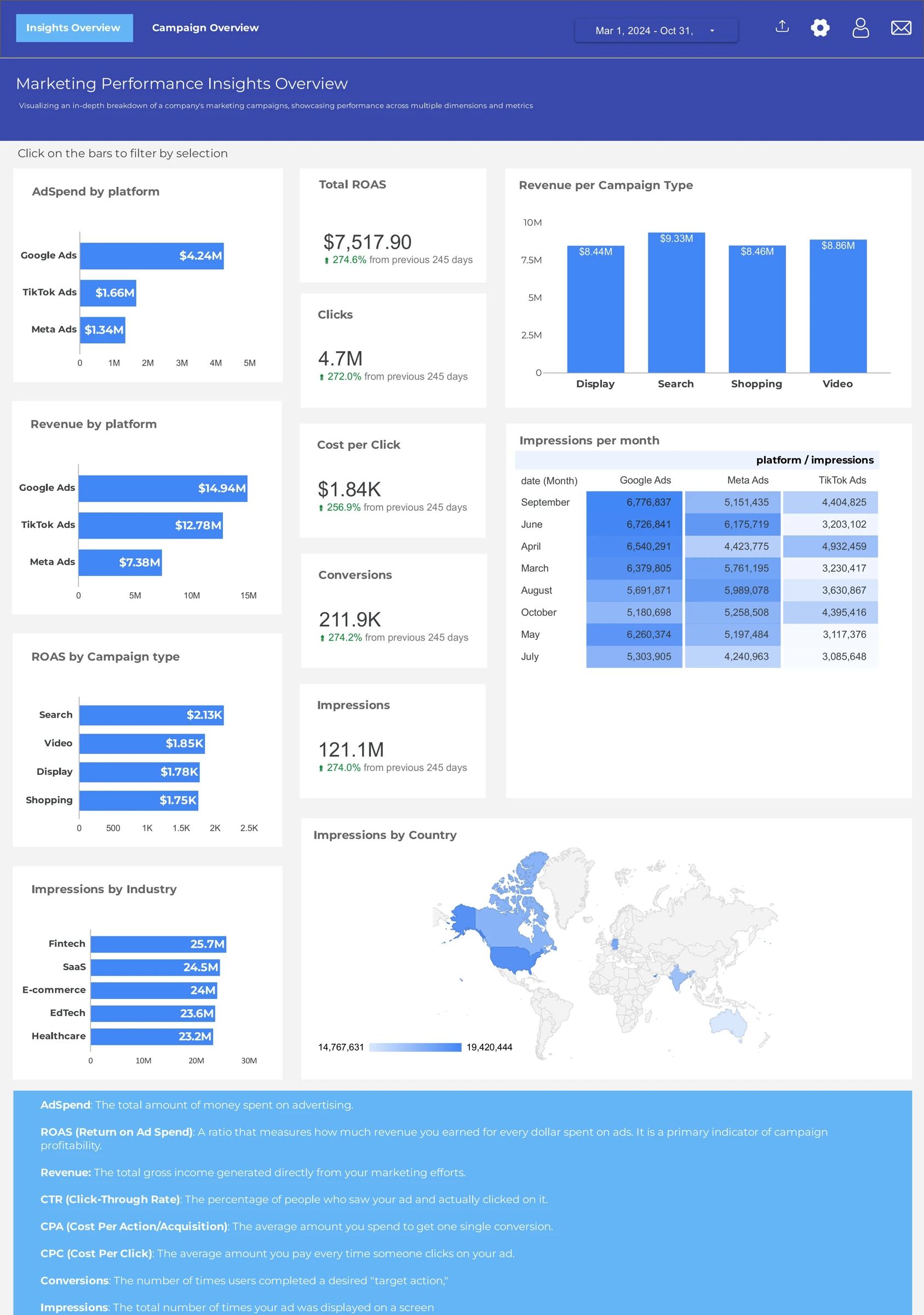Click the Search $9.33M revenue column
The image size is (924, 1315).
tap(676, 303)
